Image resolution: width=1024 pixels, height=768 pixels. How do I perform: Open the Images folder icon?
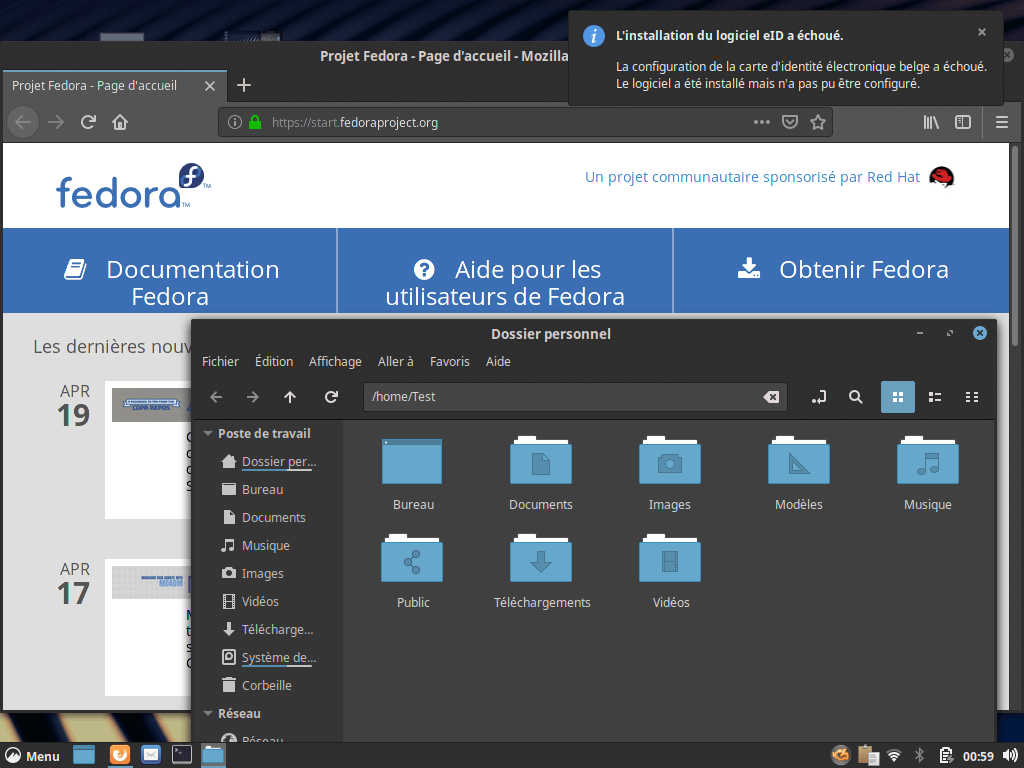tap(670, 462)
